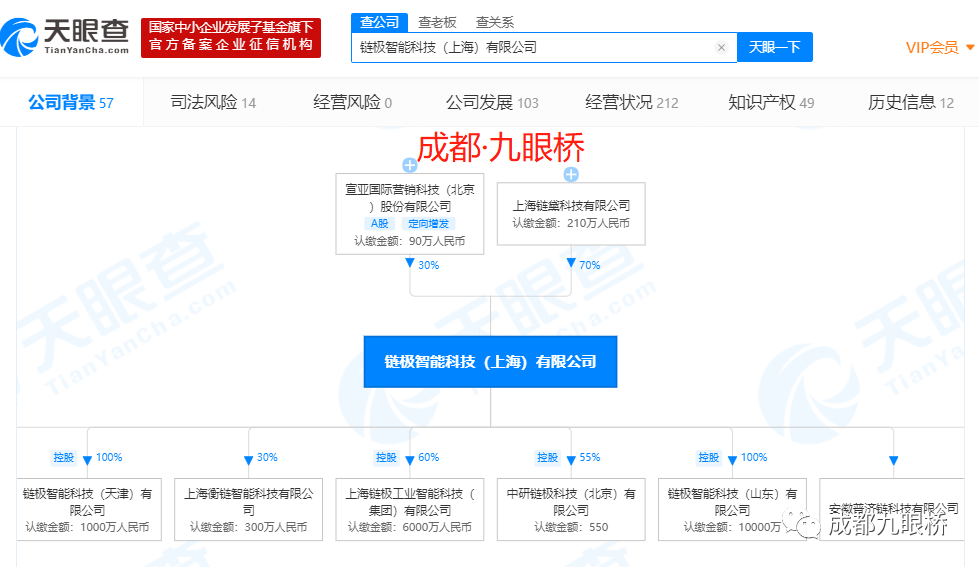Clear the search field with X icon
The image size is (979, 567).
click(721, 47)
